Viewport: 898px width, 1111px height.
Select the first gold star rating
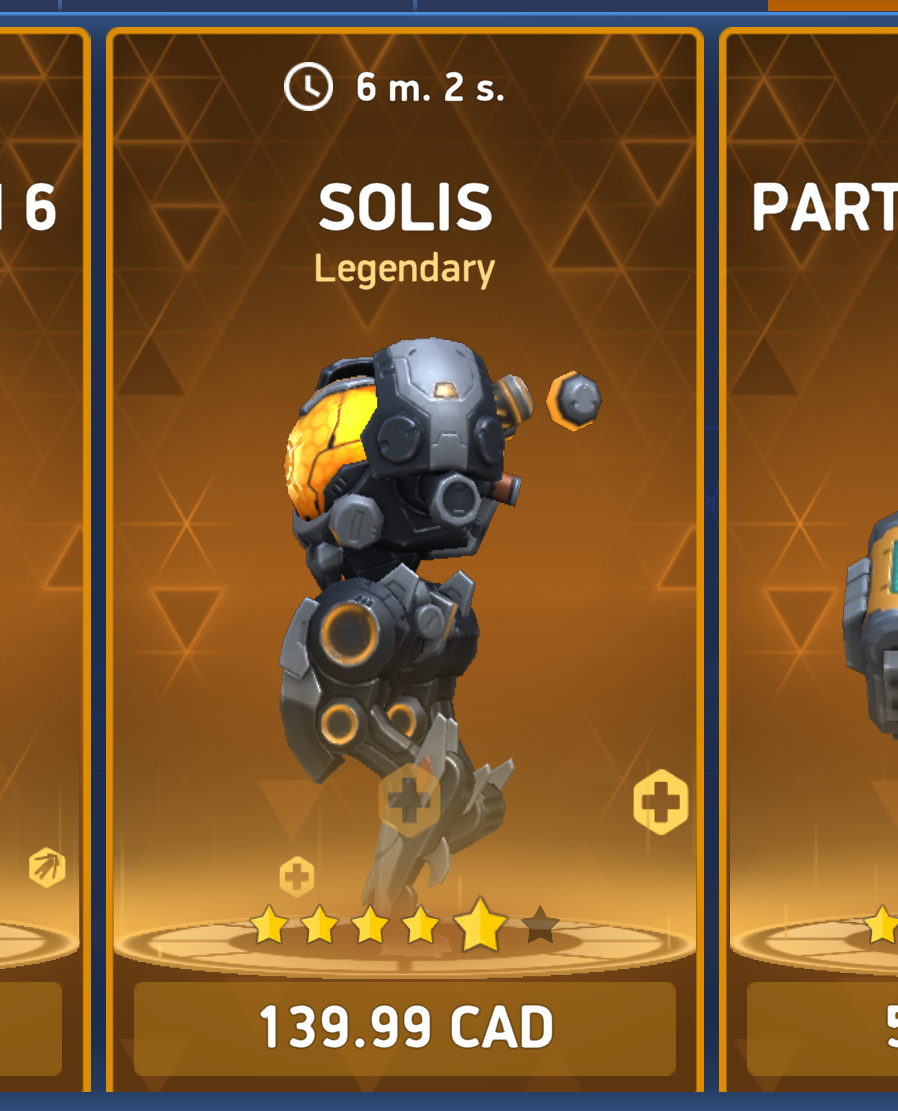(x=269, y=924)
